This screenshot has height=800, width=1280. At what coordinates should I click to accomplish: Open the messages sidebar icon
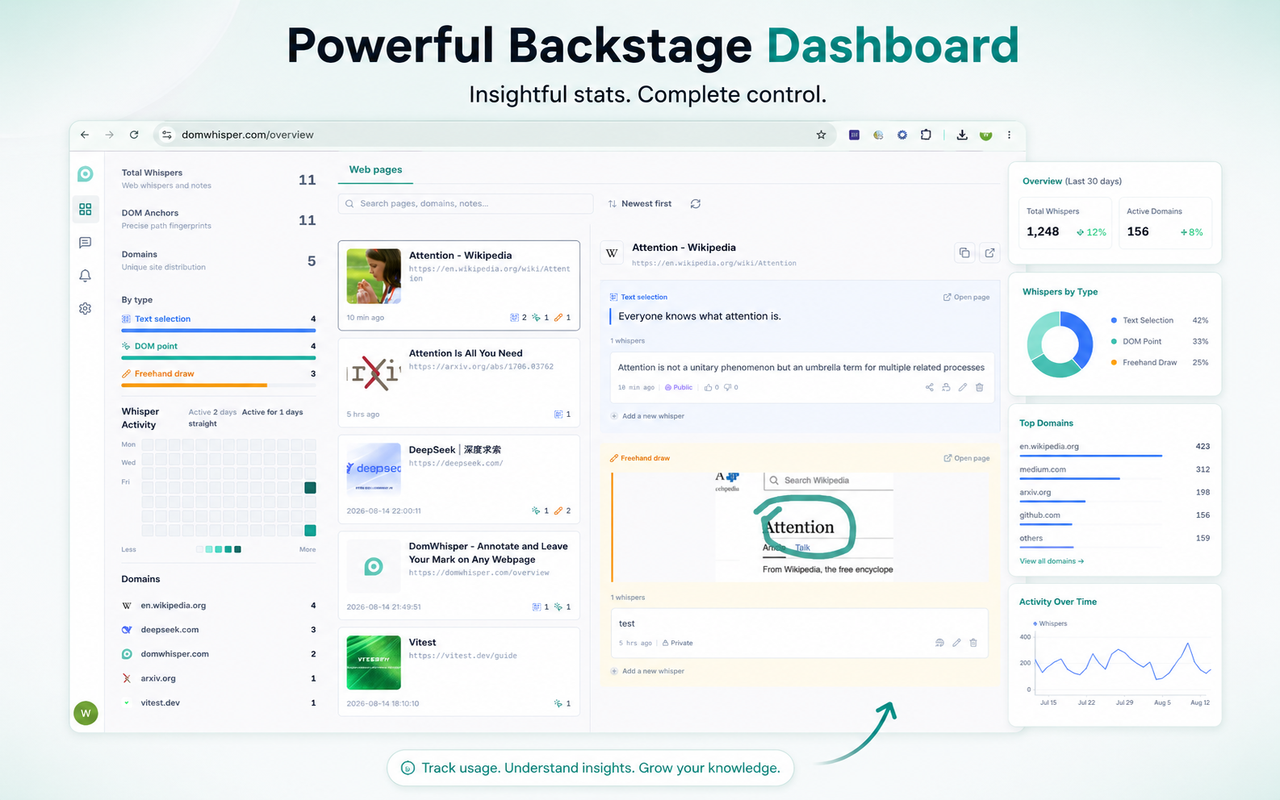click(85, 243)
